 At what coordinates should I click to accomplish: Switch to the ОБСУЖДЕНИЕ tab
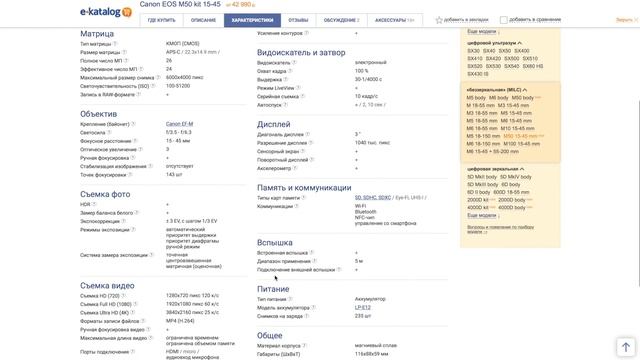(x=342, y=20)
